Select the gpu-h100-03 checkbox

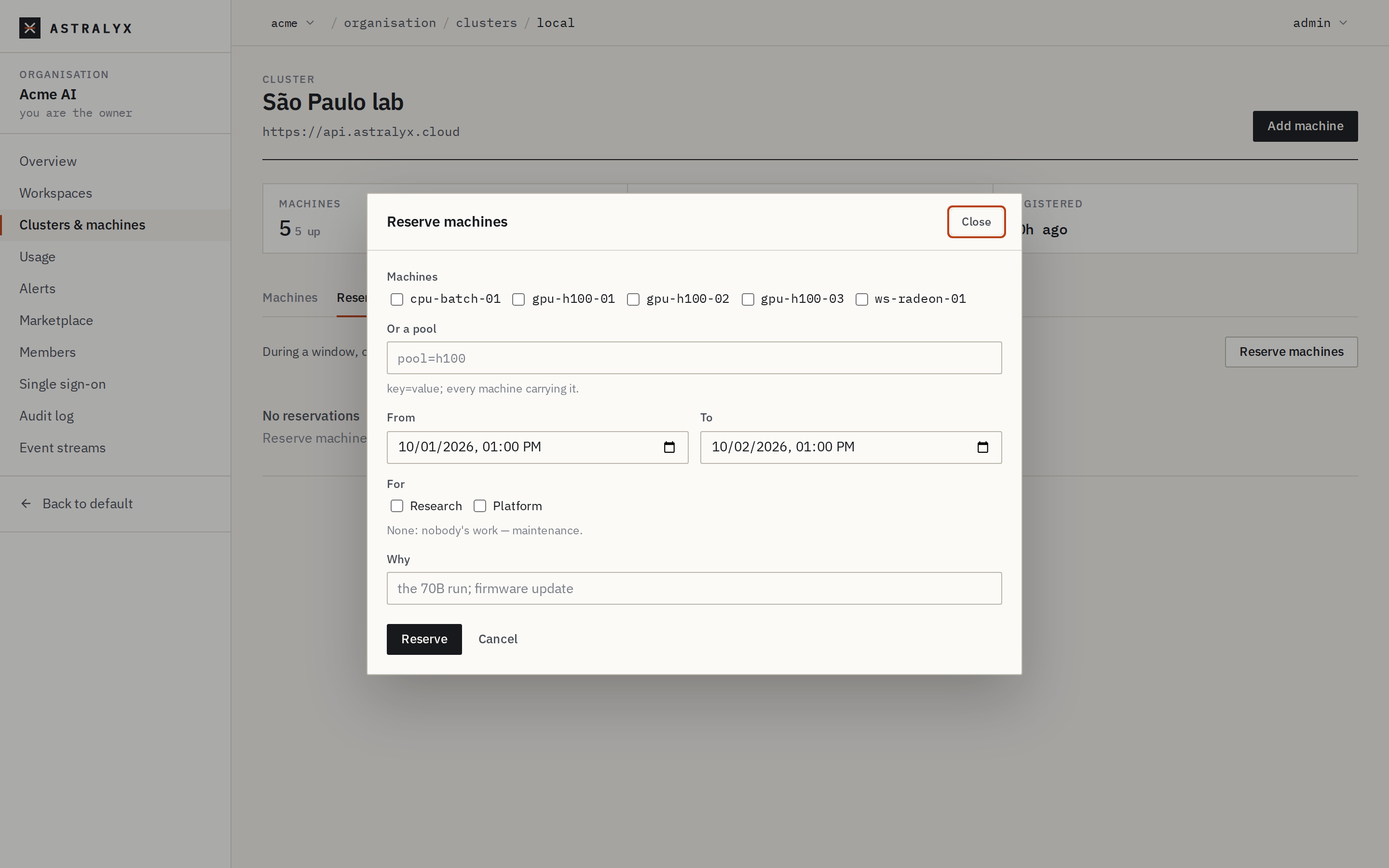click(x=748, y=299)
